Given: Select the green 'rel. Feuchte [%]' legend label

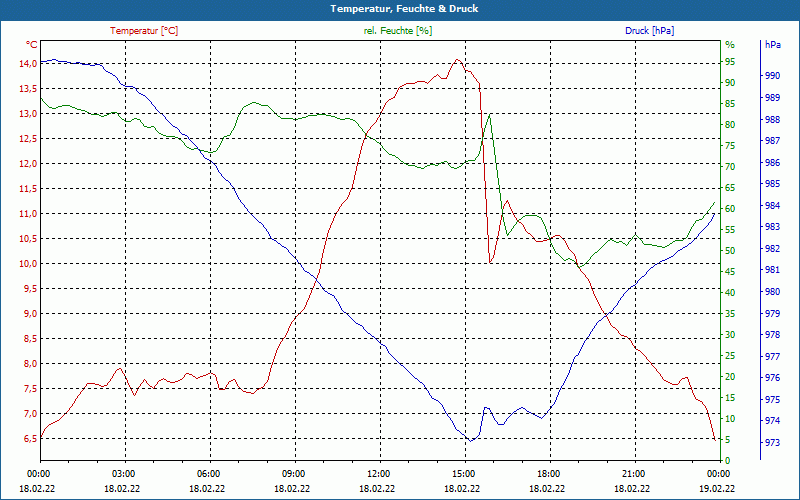Looking at the screenshot, I should 398,31.
